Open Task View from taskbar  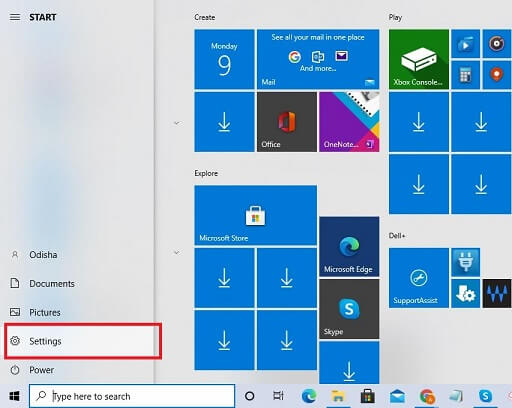(278, 396)
